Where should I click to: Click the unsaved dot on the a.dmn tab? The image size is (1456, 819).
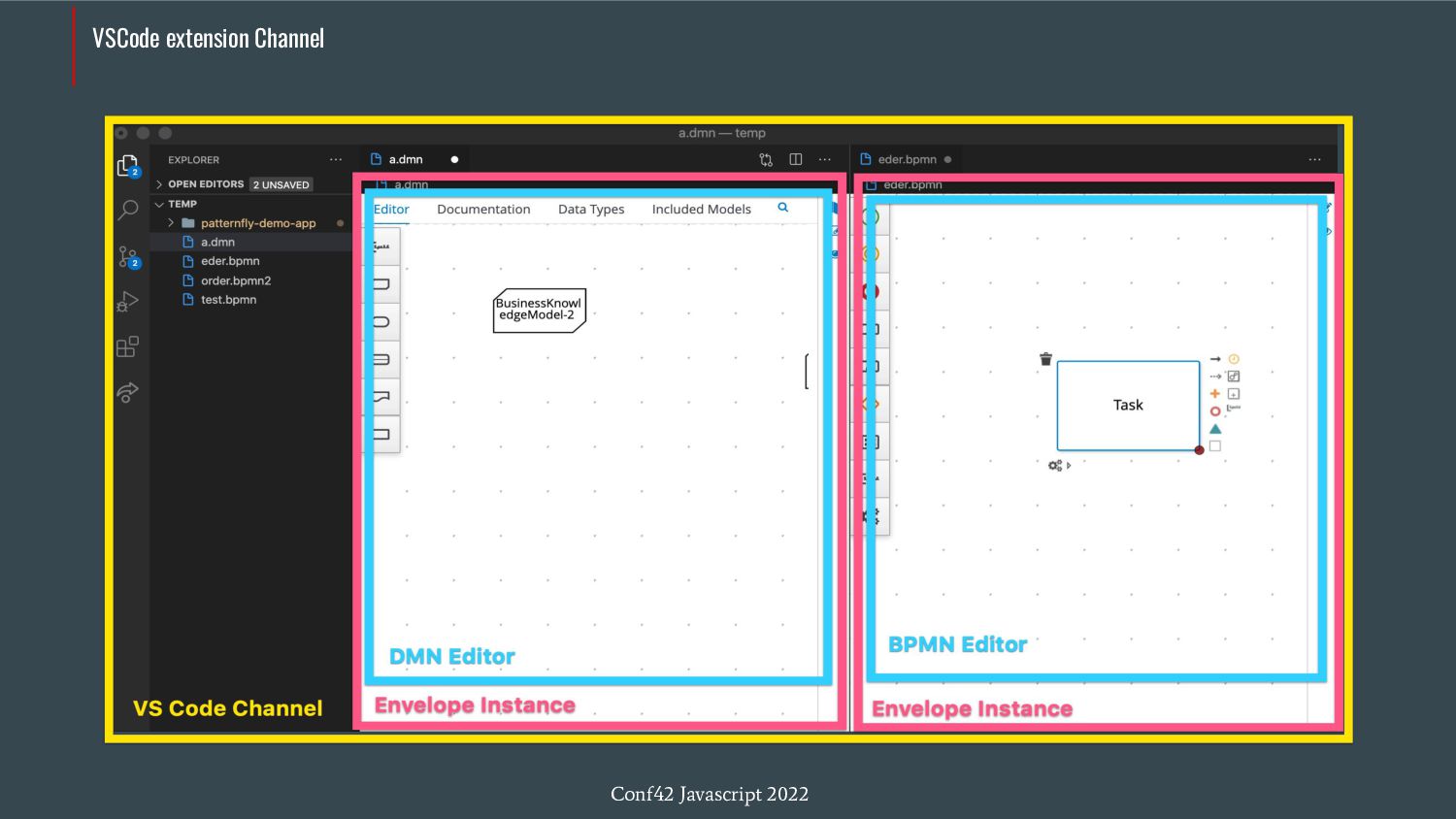454,159
